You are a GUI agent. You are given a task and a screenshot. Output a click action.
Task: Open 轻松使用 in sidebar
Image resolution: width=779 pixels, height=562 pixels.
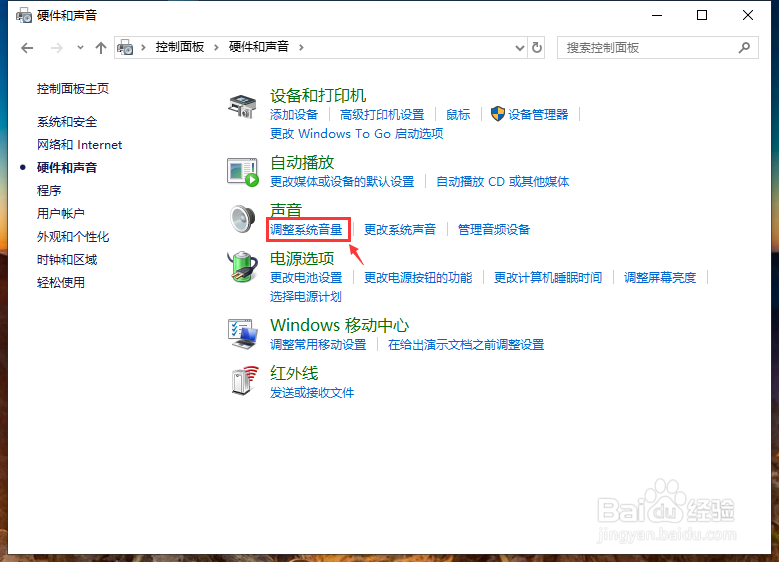61,283
